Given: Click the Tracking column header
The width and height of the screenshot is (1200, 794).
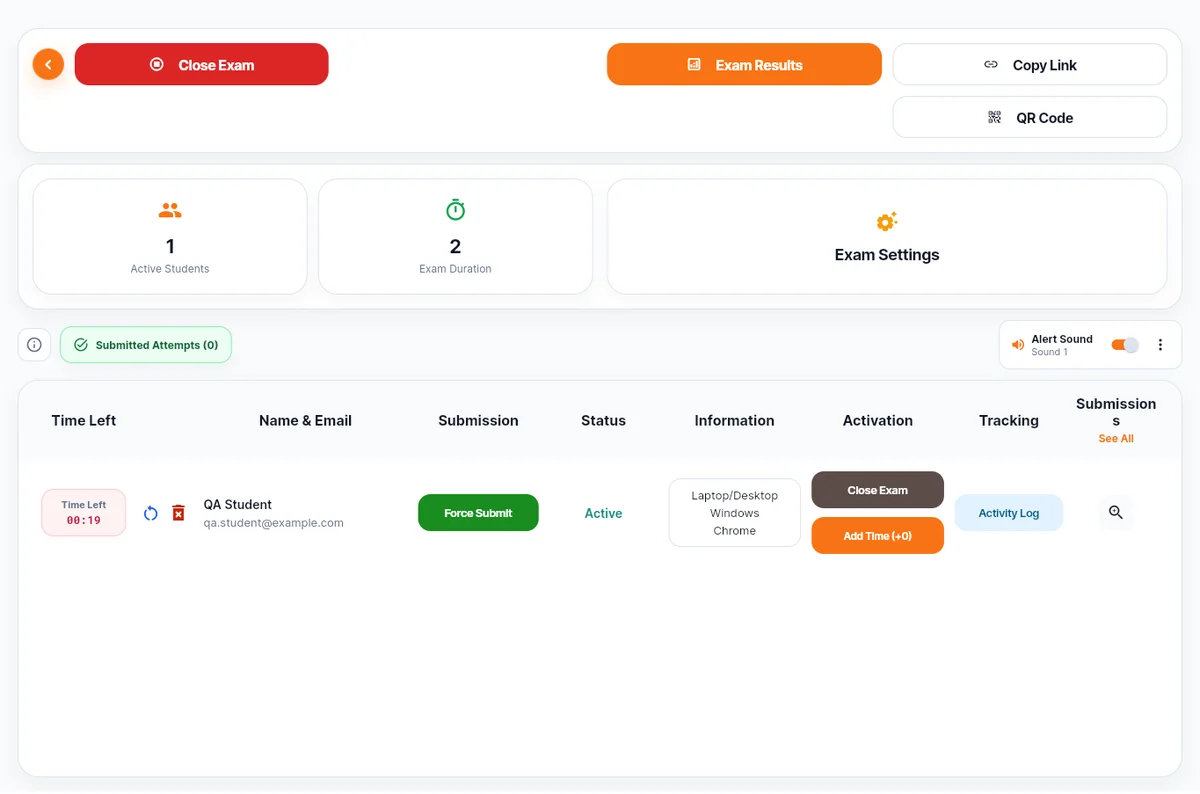Looking at the screenshot, I should (x=1008, y=421).
